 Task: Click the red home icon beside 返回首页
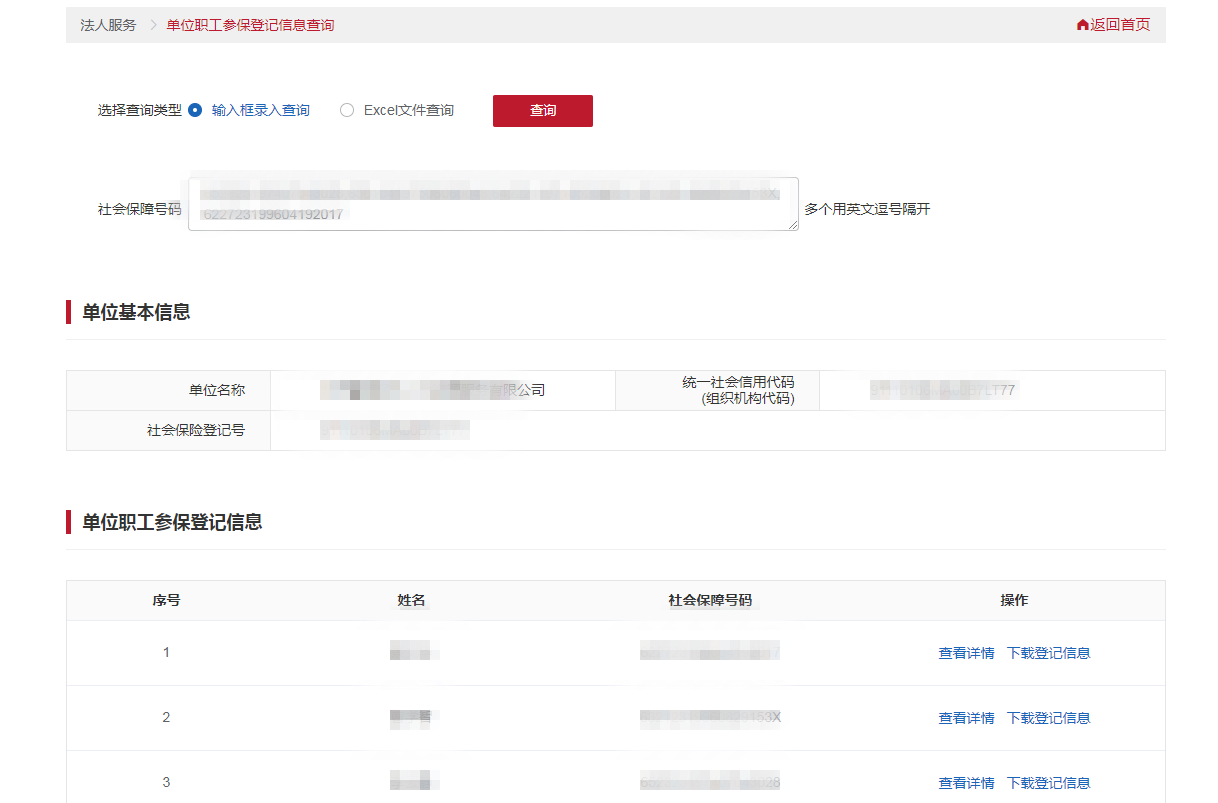coord(1082,24)
